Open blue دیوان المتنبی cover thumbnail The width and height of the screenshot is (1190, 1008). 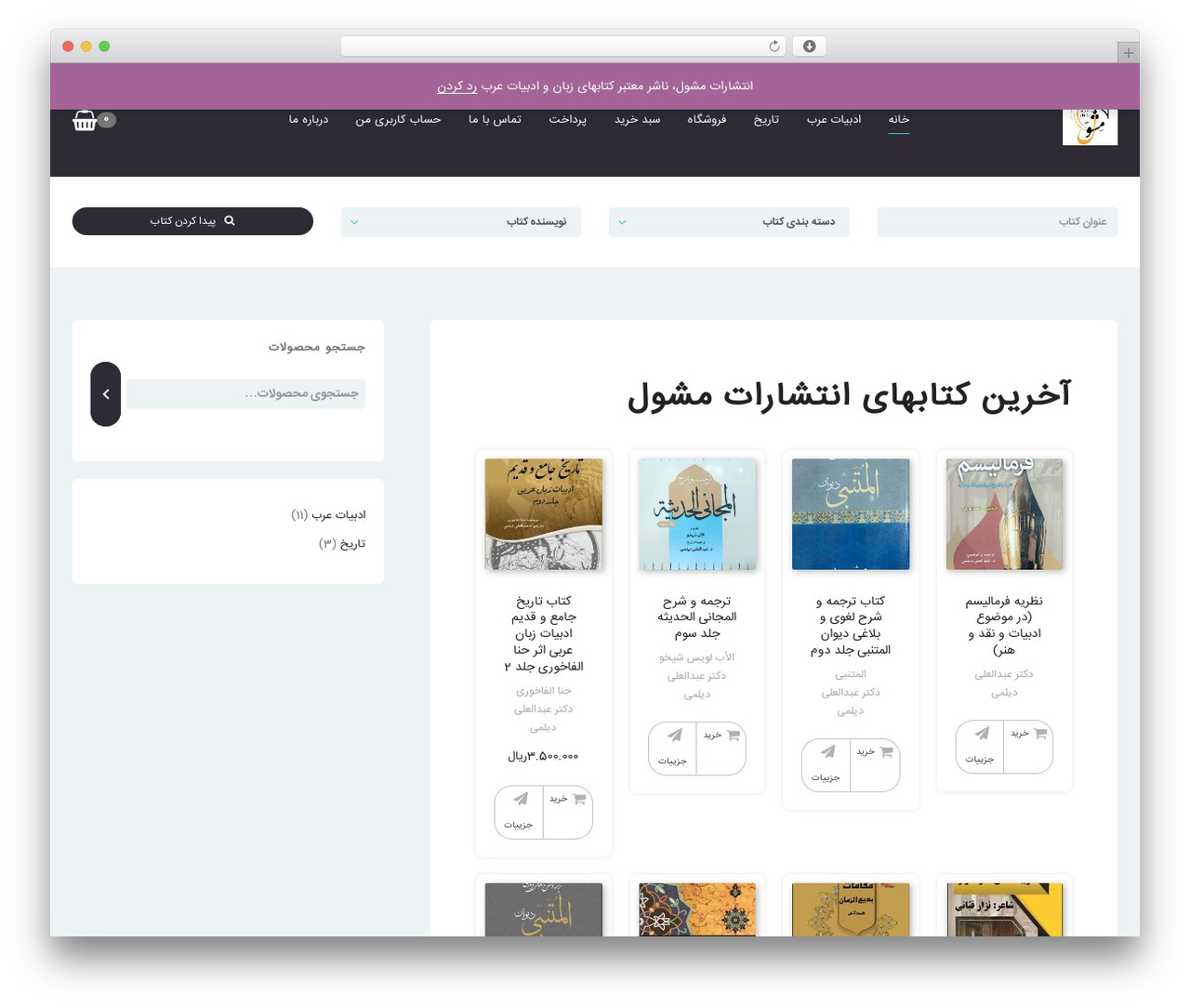pos(851,514)
